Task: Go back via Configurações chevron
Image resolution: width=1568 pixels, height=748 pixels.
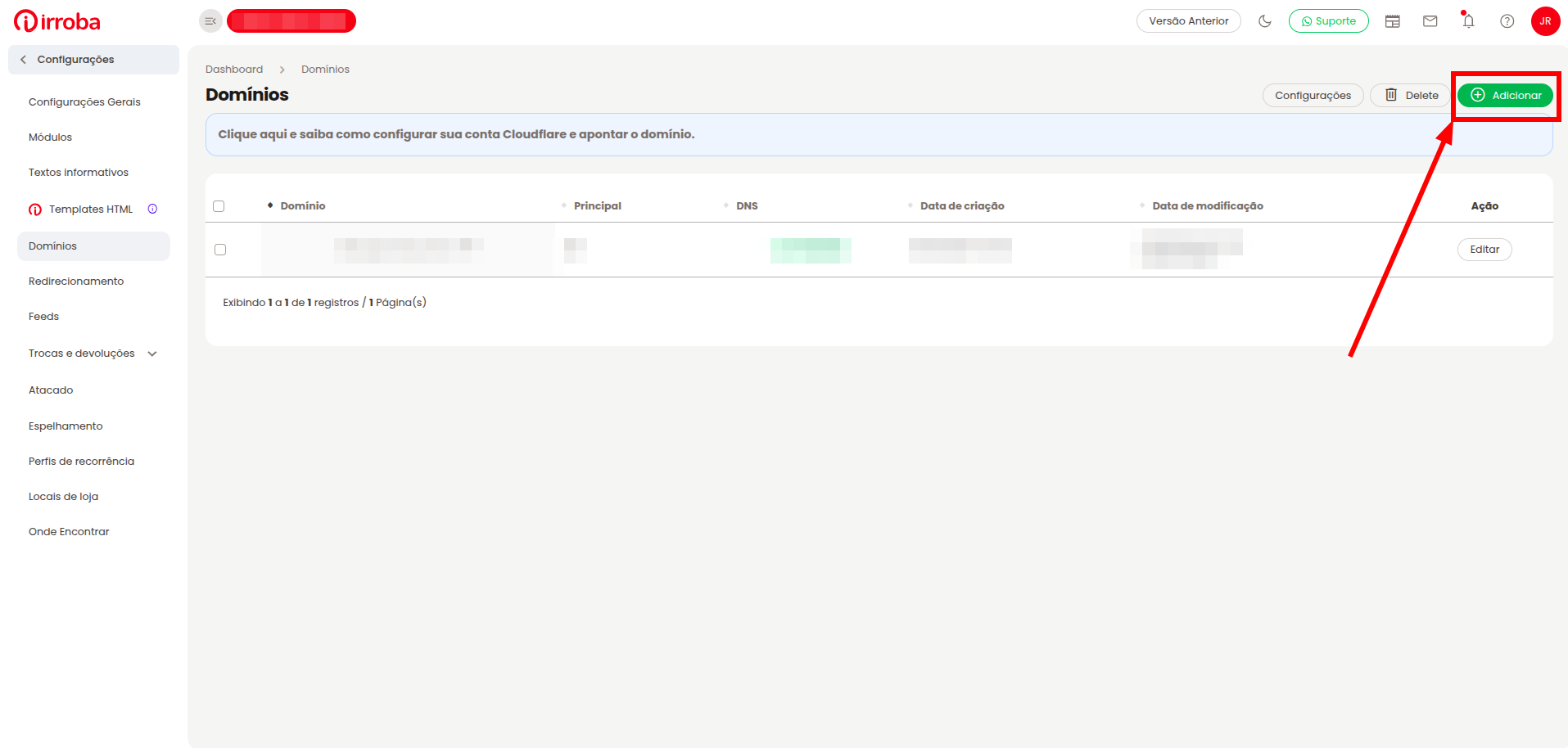Action: (23, 60)
